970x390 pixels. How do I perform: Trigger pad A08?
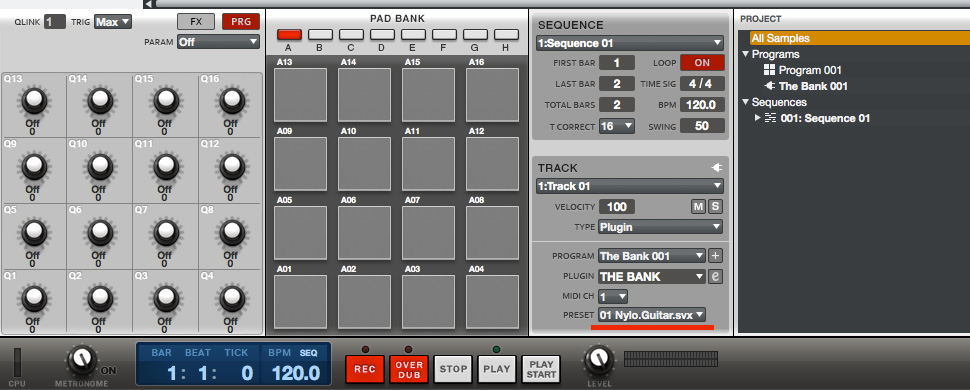492,233
